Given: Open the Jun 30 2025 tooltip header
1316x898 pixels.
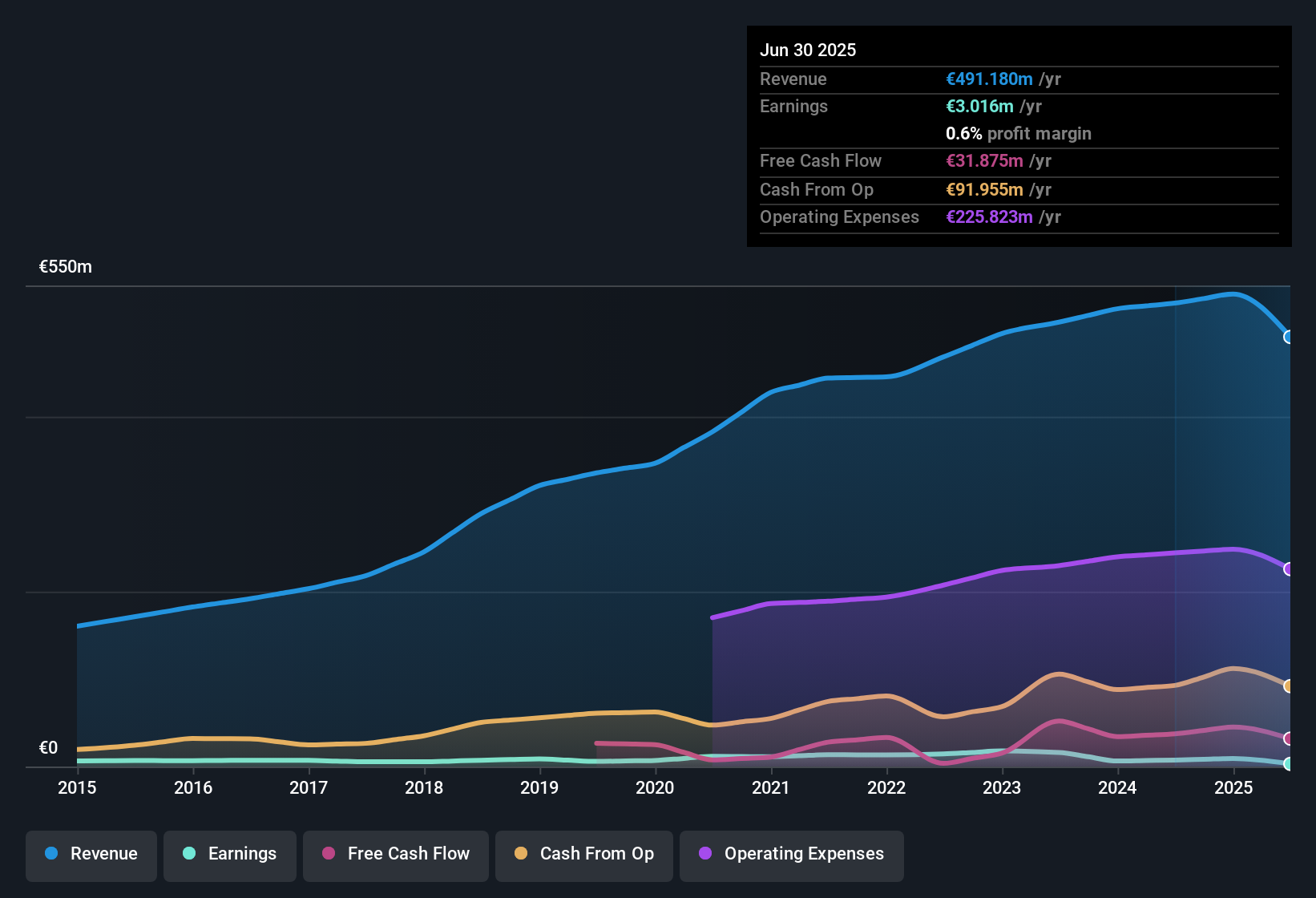Looking at the screenshot, I should pos(808,50).
